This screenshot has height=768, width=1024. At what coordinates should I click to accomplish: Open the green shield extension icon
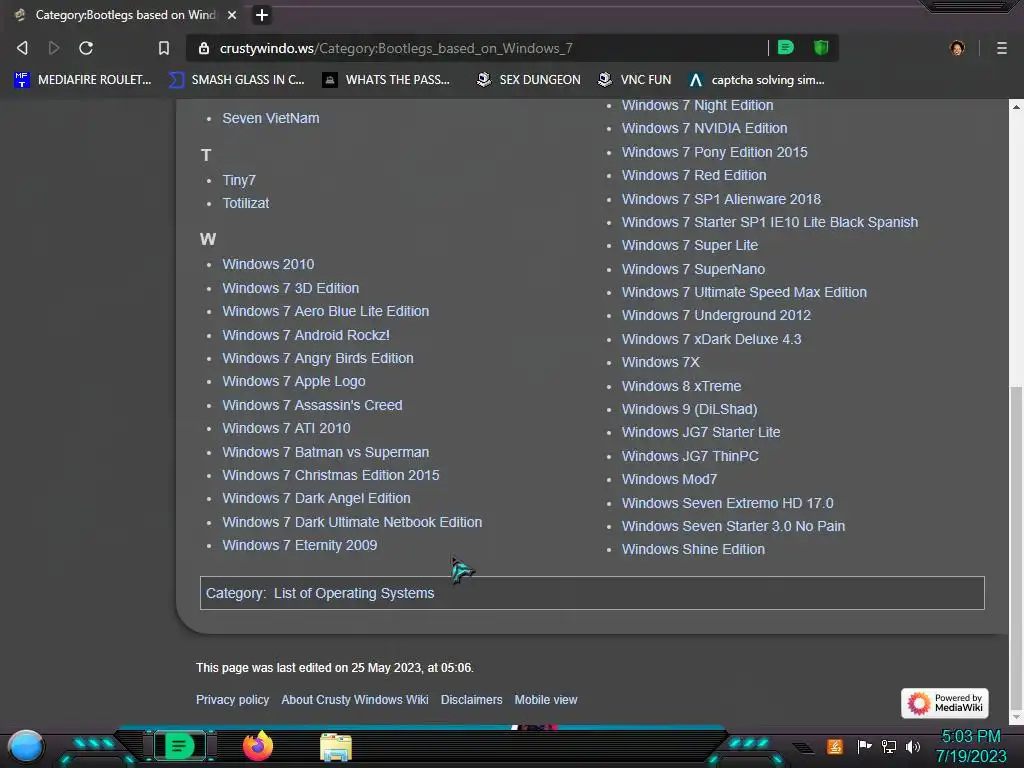tap(821, 48)
